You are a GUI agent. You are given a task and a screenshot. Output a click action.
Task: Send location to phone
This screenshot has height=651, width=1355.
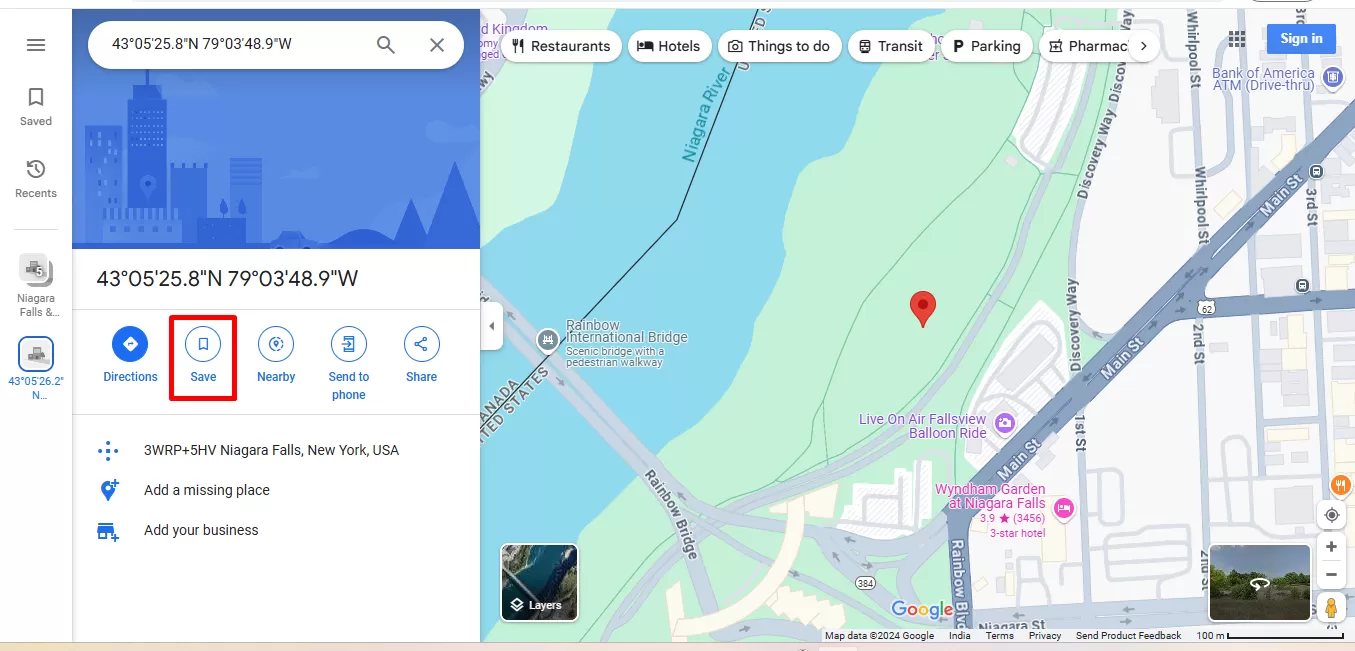(x=348, y=364)
